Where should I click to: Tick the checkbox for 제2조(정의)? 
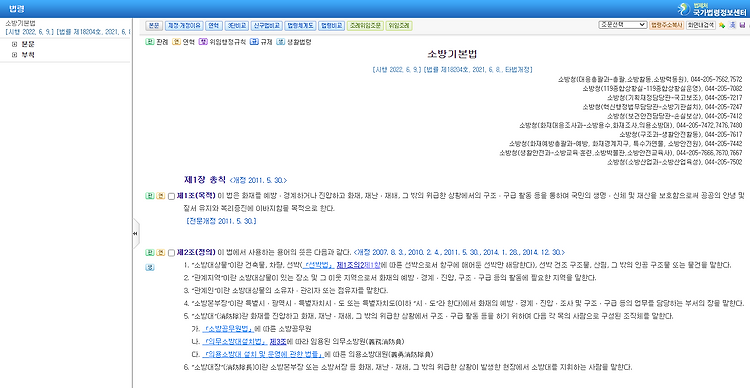click(171, 253)
